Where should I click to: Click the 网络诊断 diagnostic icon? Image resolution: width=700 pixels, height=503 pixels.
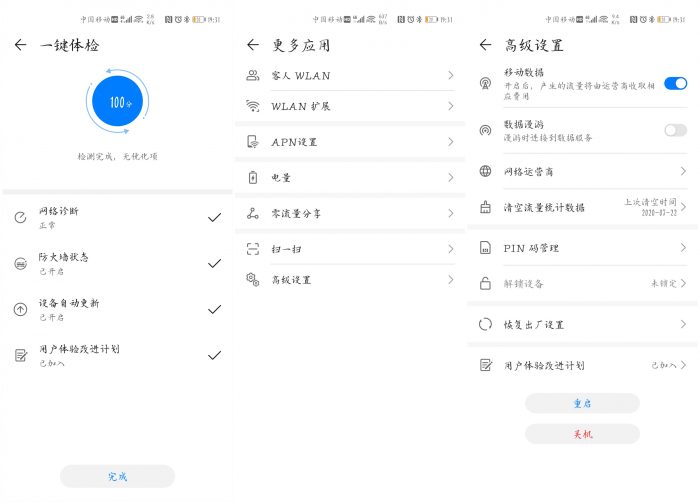click(x=20, y=218)
